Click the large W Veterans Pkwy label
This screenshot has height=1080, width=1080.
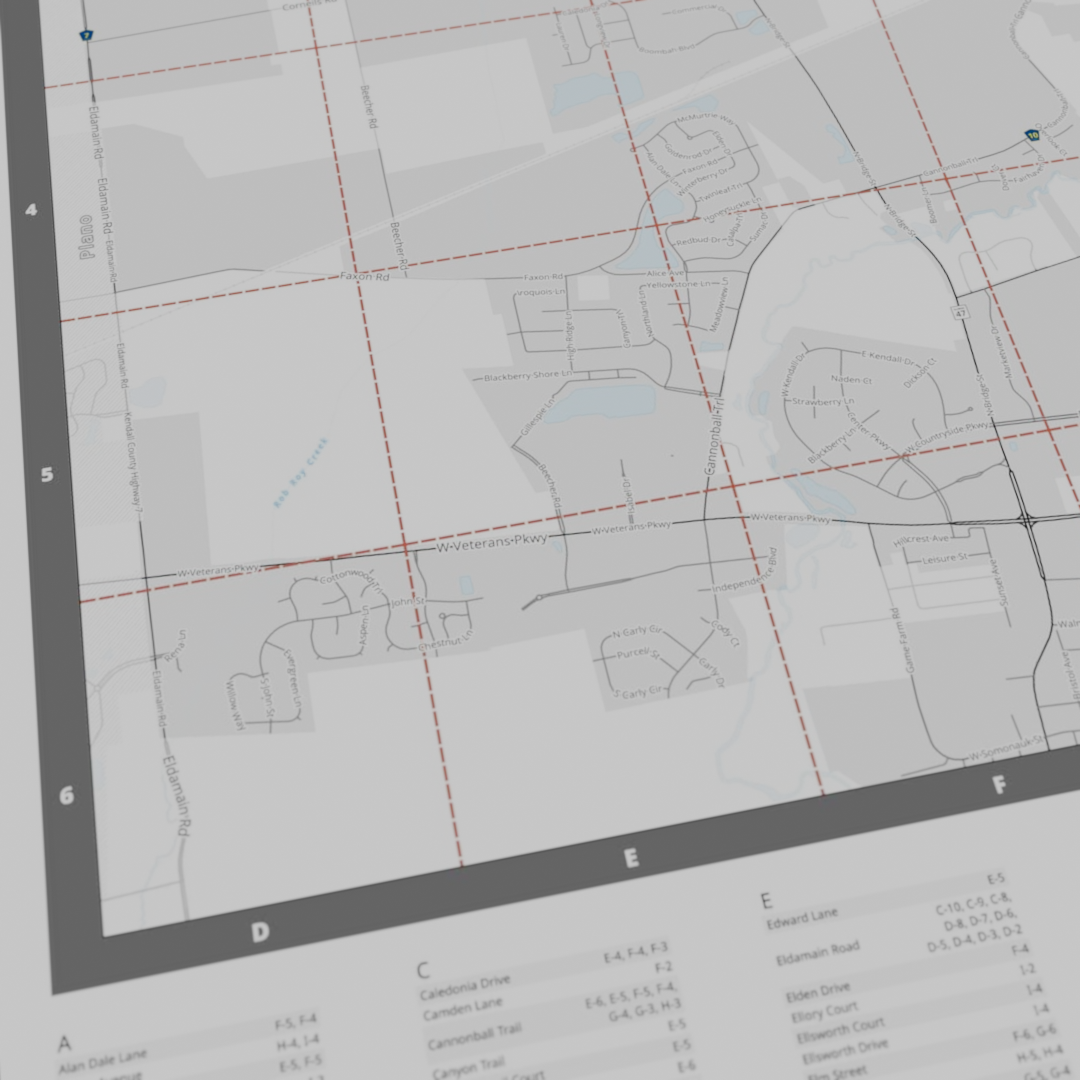click(x=492, y=543)
